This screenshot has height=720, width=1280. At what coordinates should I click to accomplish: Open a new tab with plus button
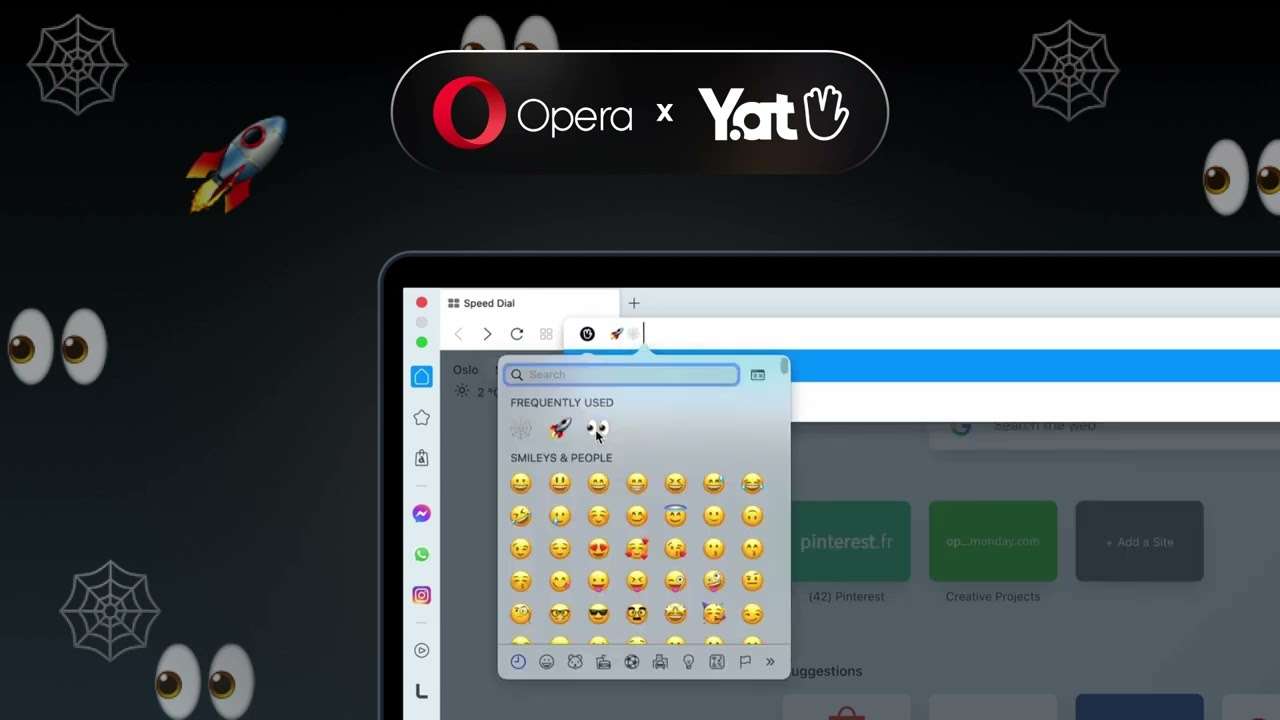633,303
